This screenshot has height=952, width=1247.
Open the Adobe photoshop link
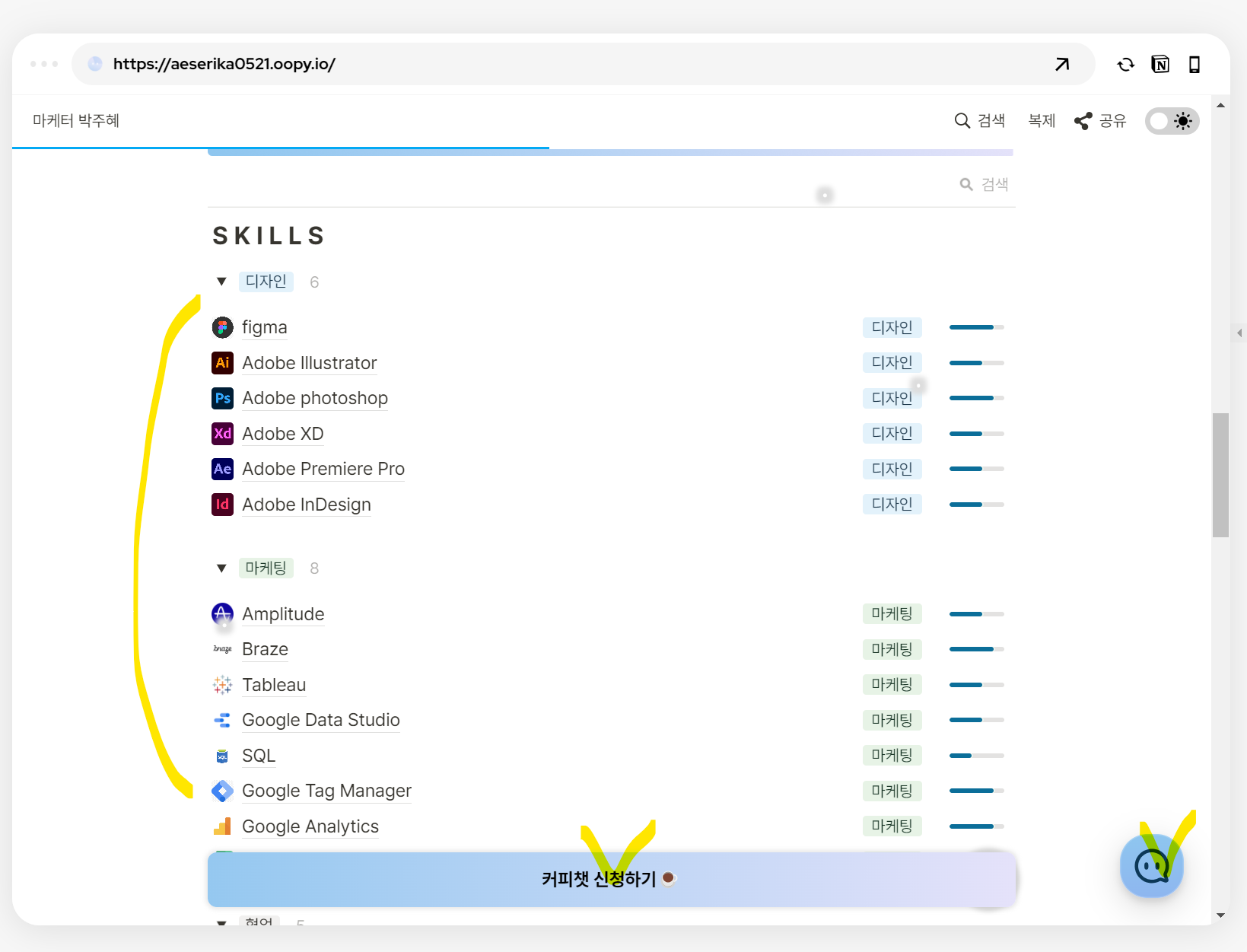(x=315, y=398)
